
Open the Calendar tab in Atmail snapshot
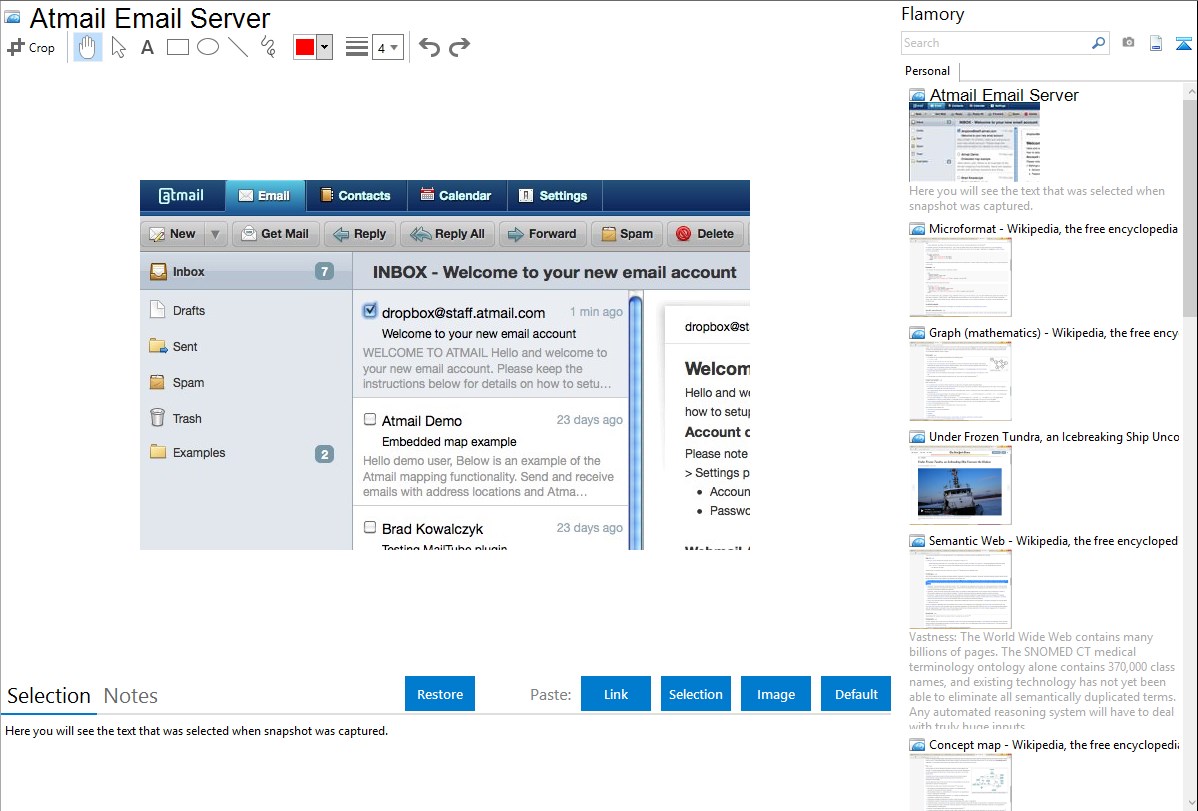click(x=456, y=196)
